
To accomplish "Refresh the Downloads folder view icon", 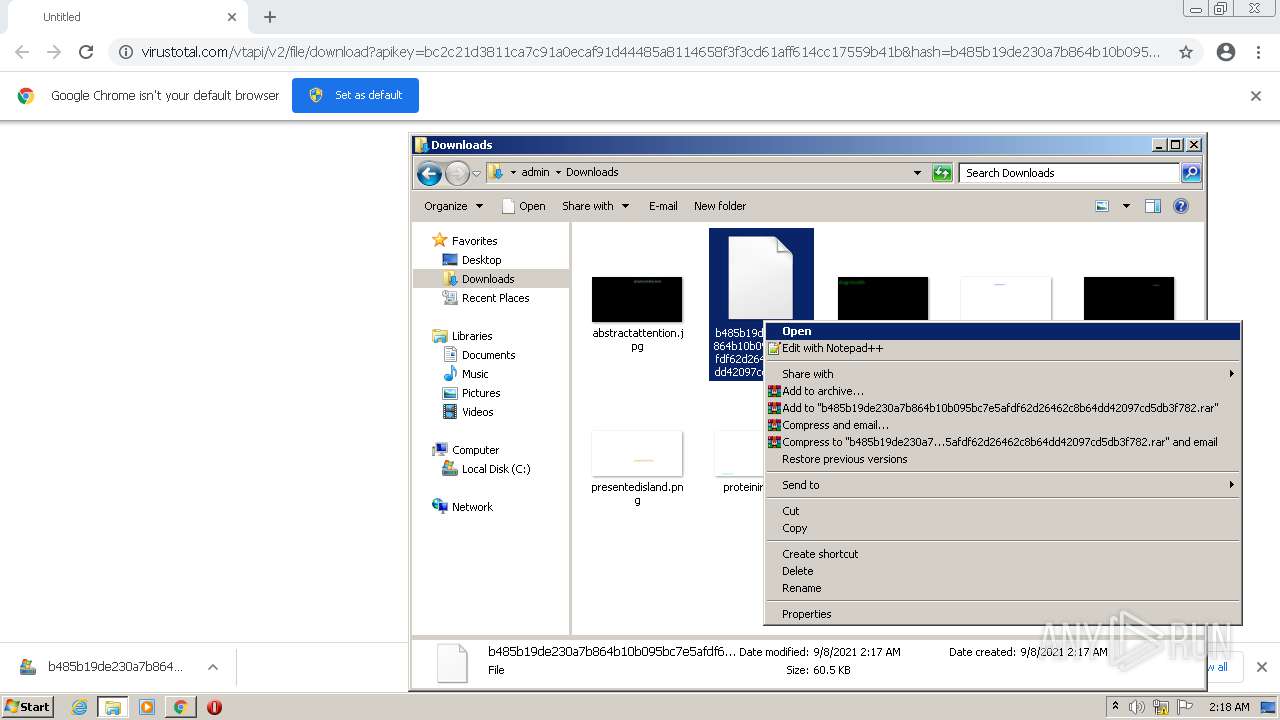I will [942, 173].
